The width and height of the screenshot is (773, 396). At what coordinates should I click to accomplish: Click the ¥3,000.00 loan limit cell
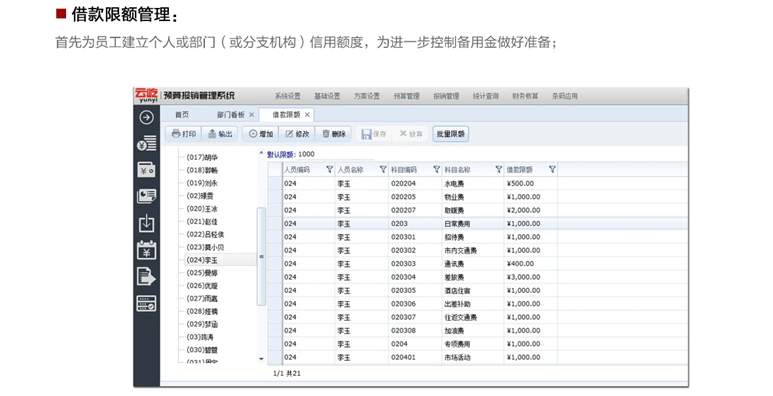pos(530,277)
